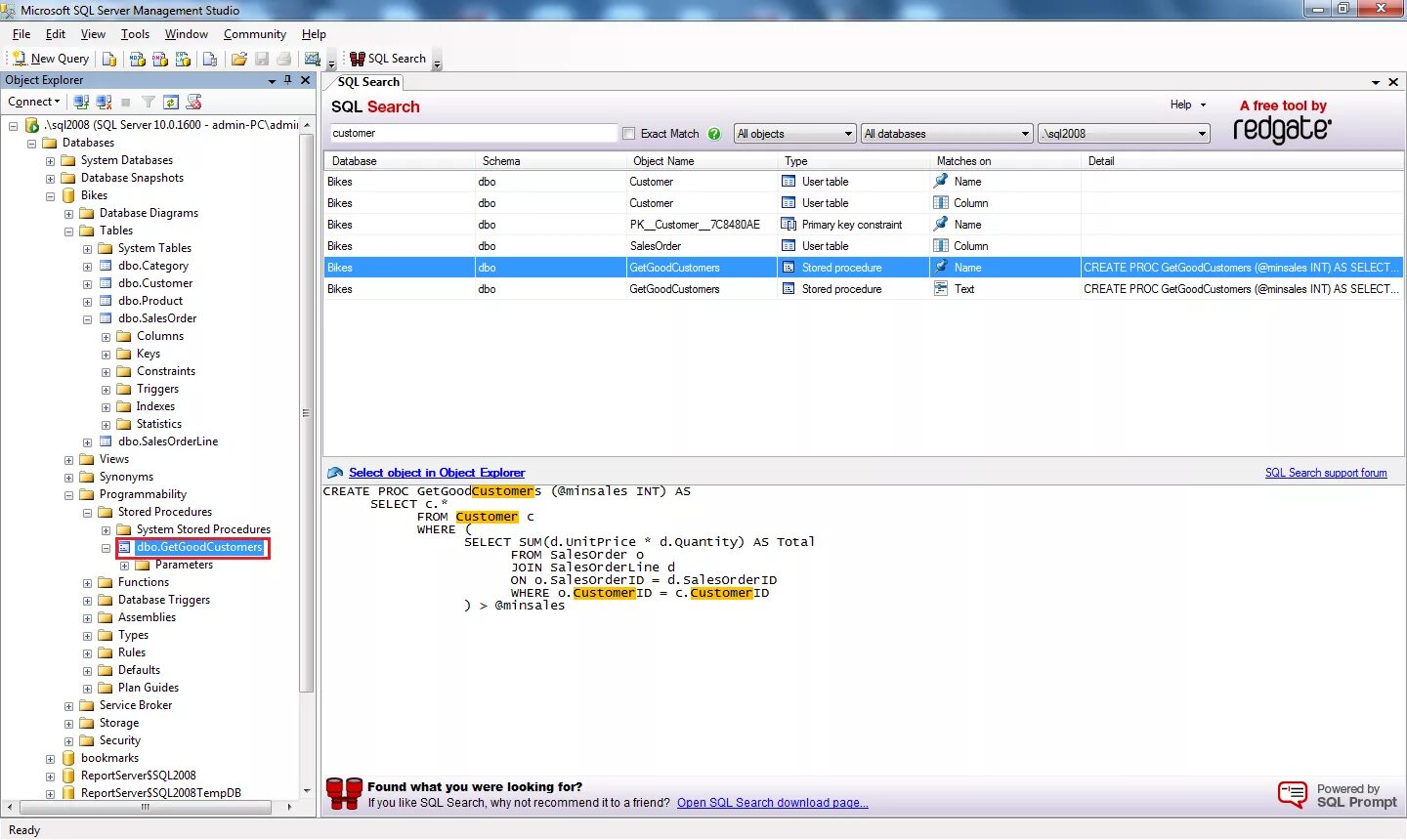The height and width of the screenshot is (840, 1407).
Task: Open the .\sql2008 server dropdown
Action: pos(1125,134)
